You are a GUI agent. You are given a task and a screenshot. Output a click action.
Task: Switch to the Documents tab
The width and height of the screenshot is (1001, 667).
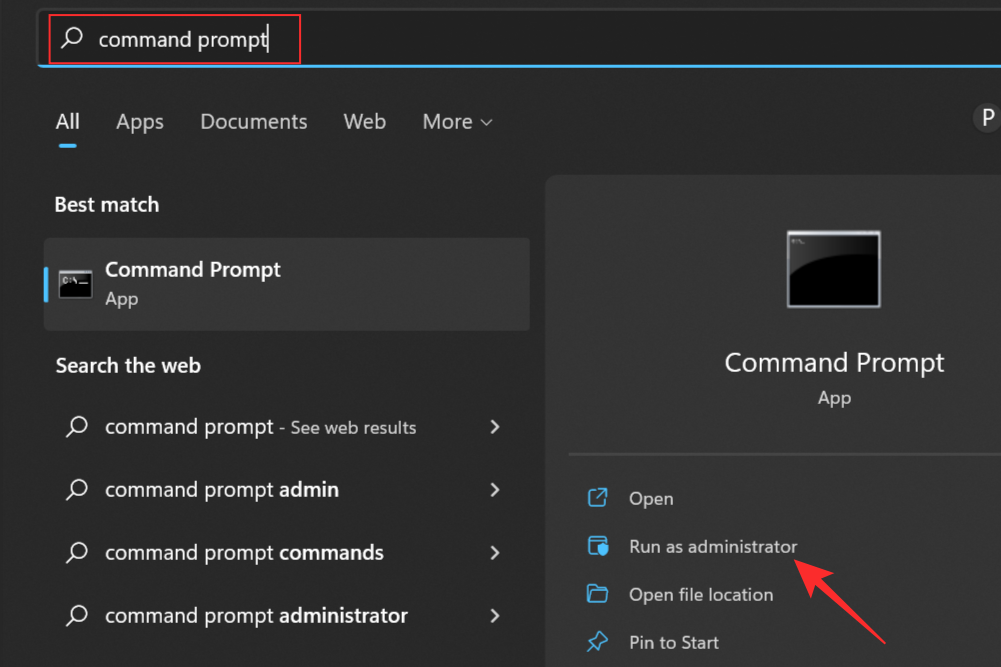(x=253, y=122)
